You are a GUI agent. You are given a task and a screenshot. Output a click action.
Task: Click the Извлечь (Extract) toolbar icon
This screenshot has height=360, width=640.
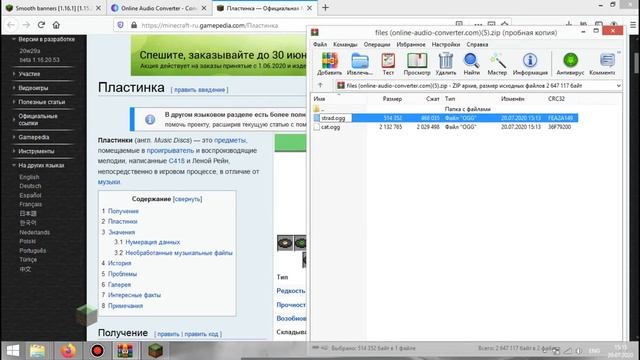(360, 64)
